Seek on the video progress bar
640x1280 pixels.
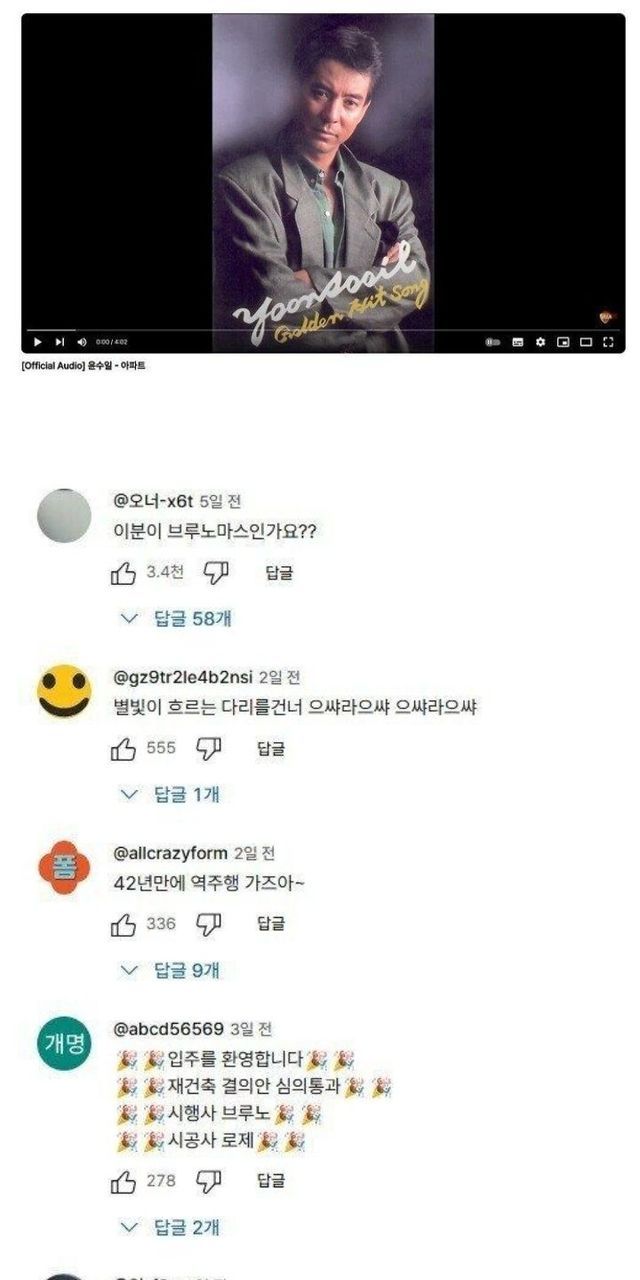(322, 330)
